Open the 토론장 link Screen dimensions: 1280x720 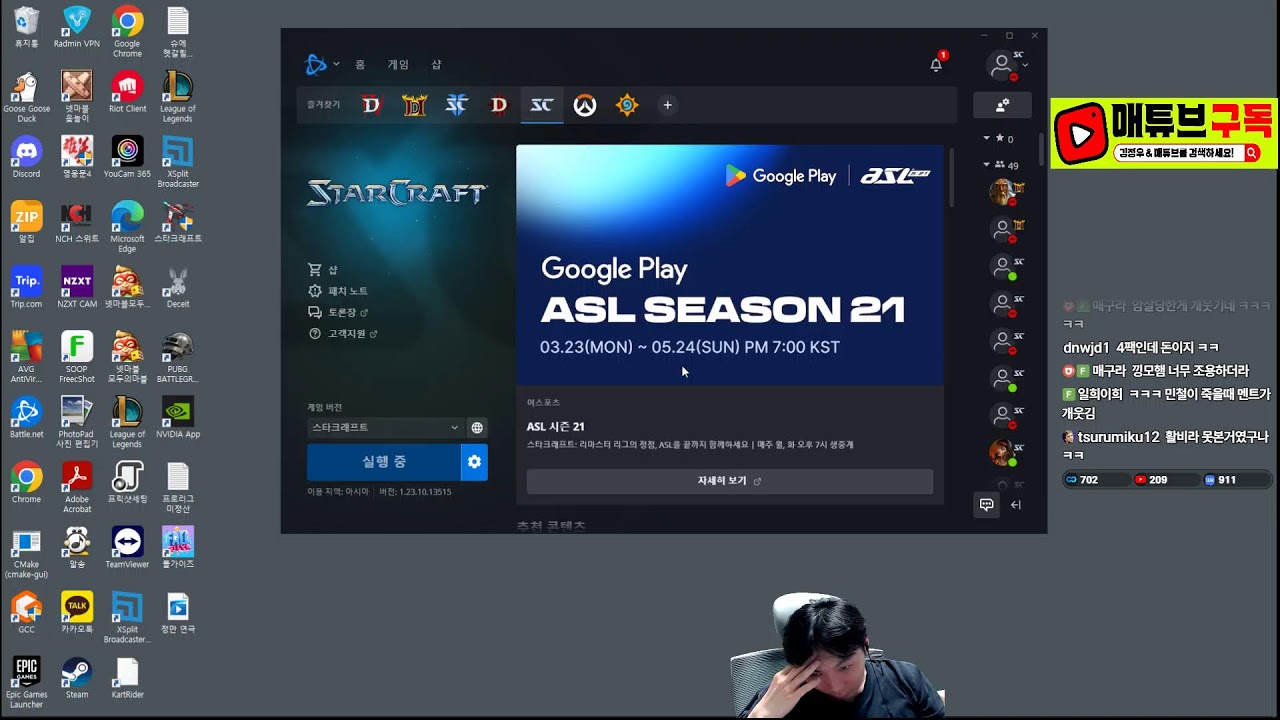338,312
